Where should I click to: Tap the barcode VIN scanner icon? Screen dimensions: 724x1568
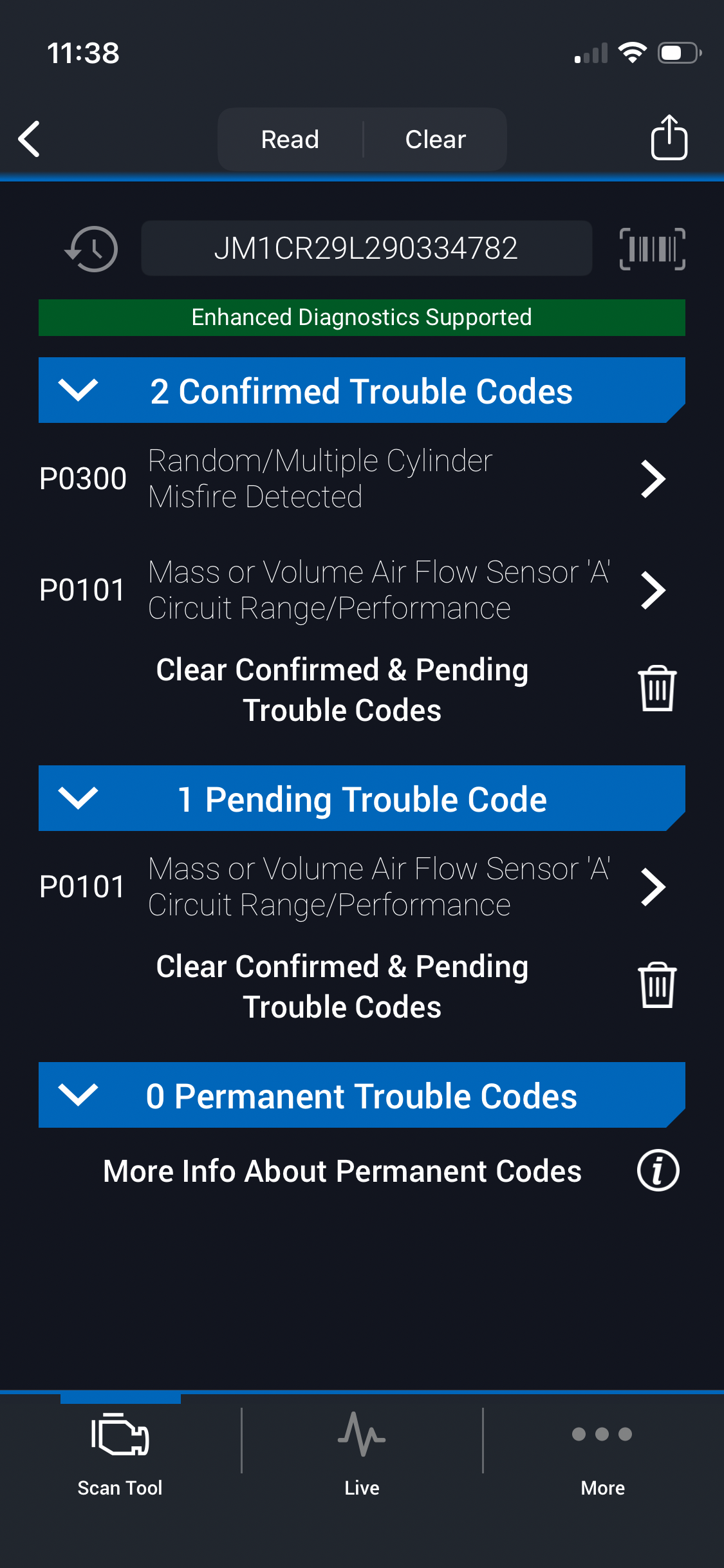pyautogui.click(x=652, y=248)
